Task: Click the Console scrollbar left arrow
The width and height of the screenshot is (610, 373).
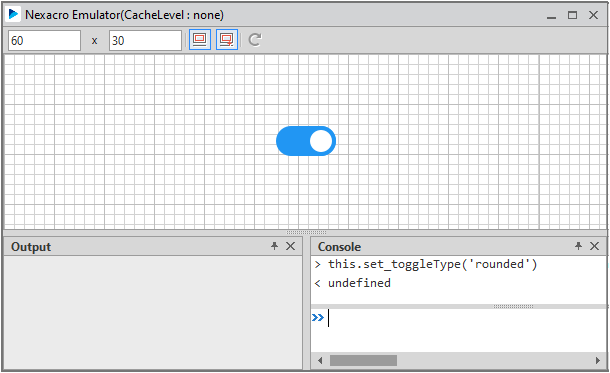Action: pos(320,361)
